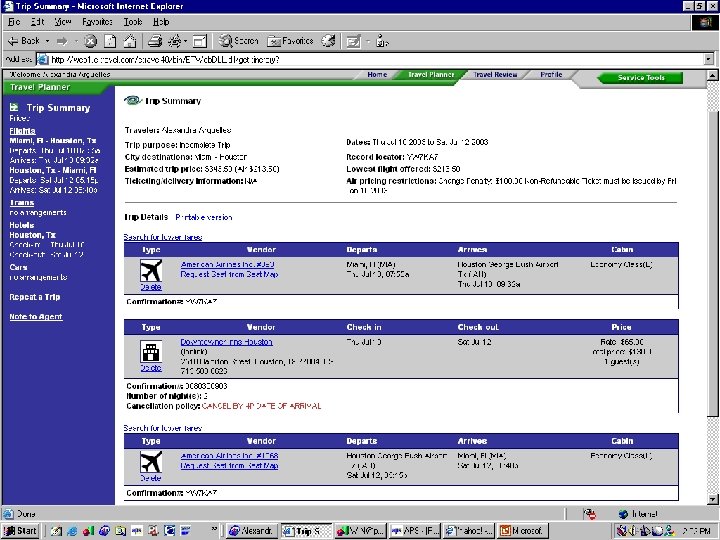Screen dimensions: 720x540
Task: Switch to the Travel Planner tab
Action: pos(431,74)
